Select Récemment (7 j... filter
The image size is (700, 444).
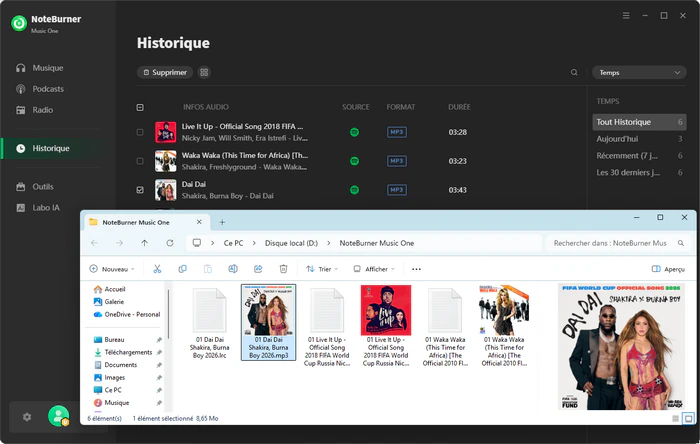(639, 156)
